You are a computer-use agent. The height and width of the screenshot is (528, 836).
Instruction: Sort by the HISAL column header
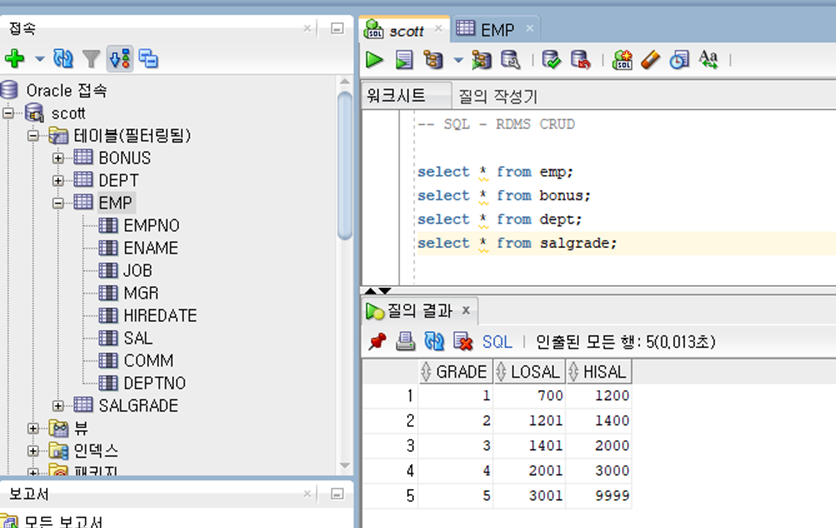(599, 372)
